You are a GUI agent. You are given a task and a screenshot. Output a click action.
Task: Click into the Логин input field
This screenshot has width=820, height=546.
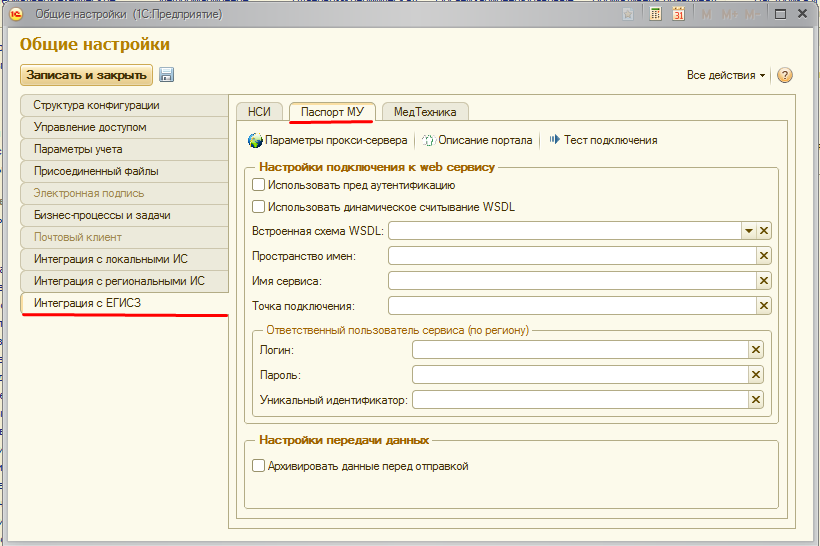coord(580,349)
